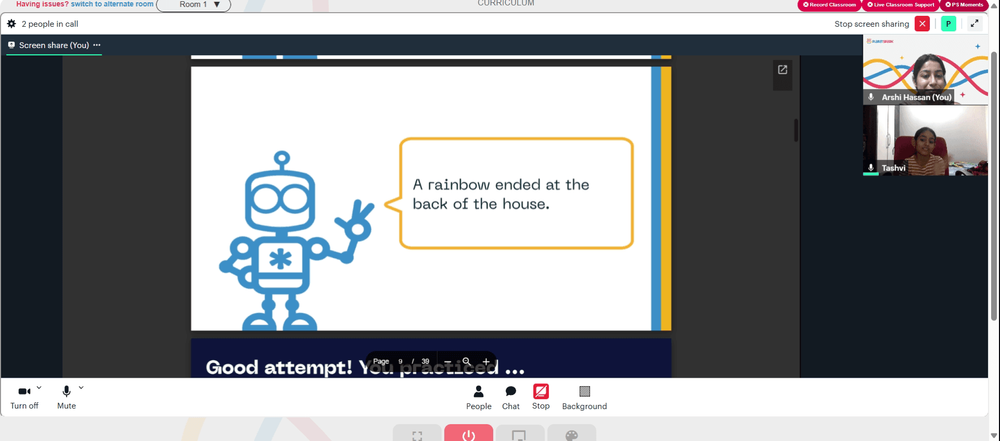
Task: Stop screen share from bottom toolbar
Action: [541, 398]
